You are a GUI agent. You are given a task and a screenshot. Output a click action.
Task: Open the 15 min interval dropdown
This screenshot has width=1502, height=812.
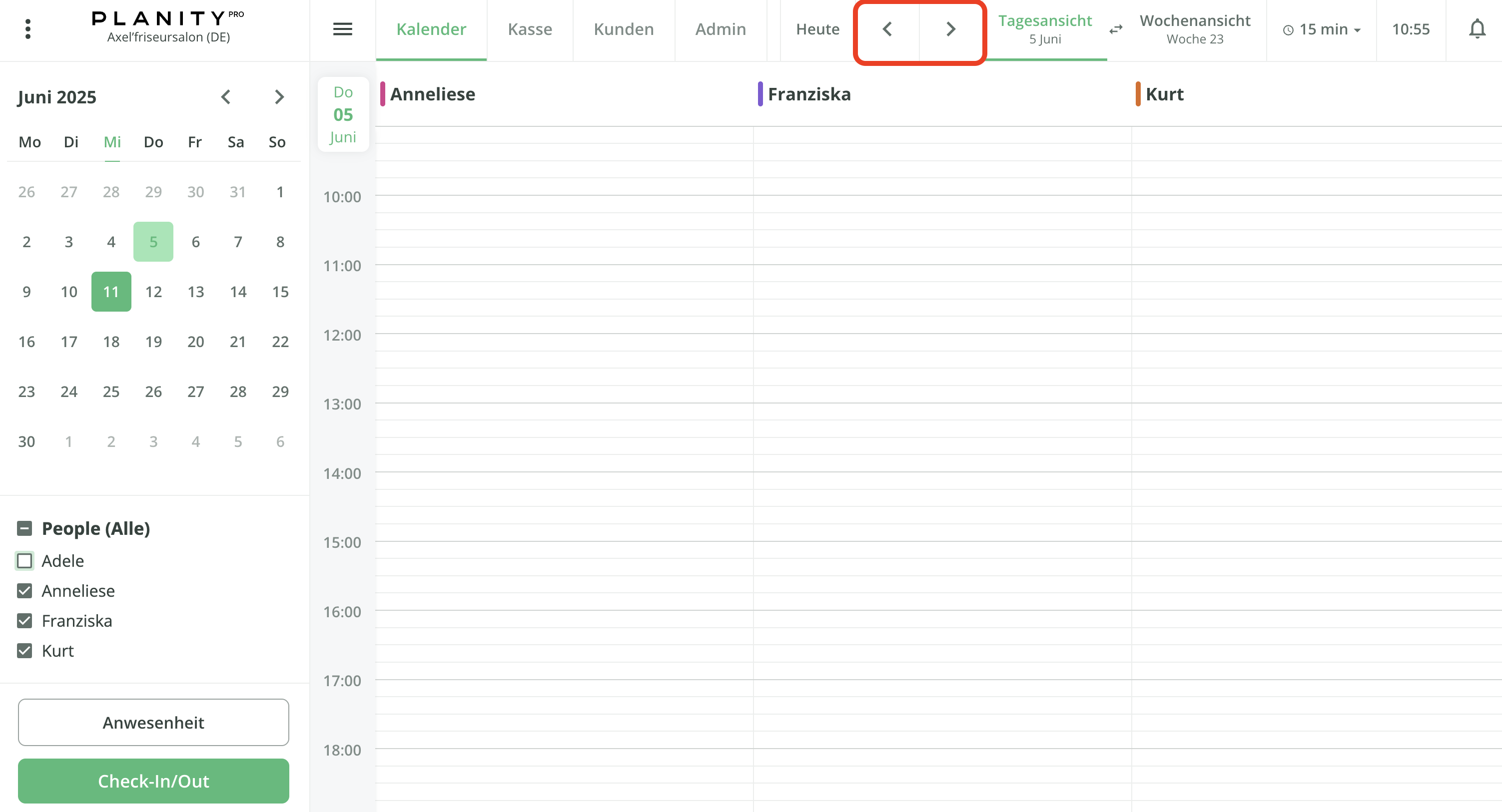coord(1322,29)
